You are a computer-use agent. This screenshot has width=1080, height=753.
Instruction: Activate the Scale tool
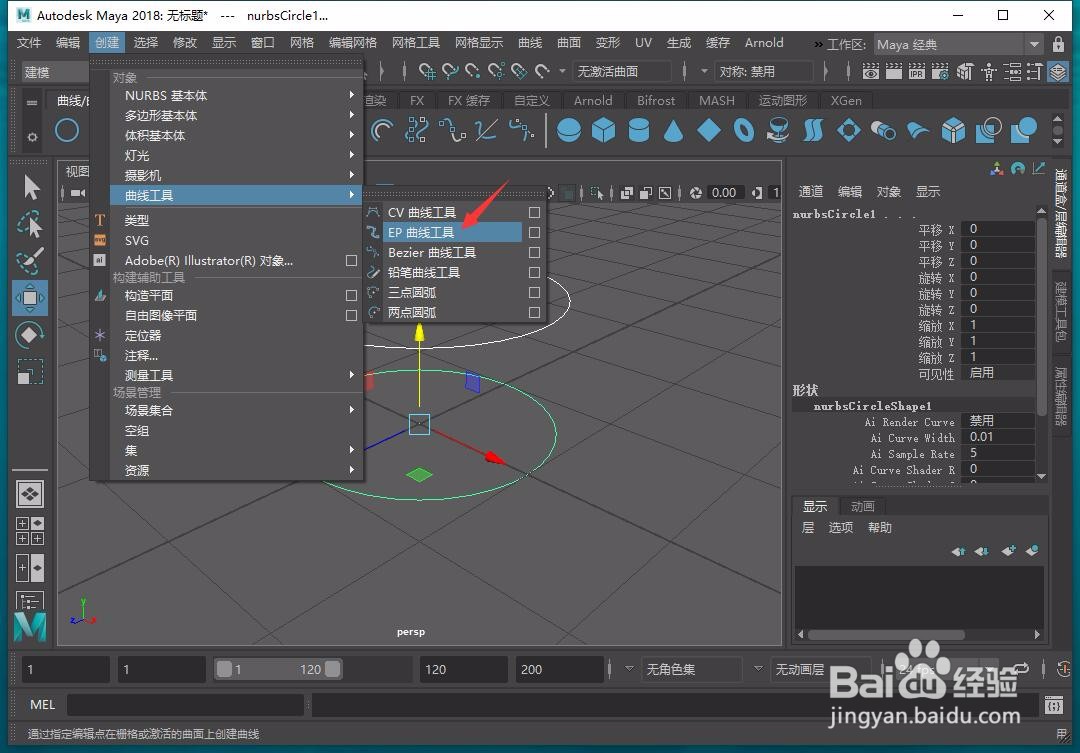click(x=30, y=372)
